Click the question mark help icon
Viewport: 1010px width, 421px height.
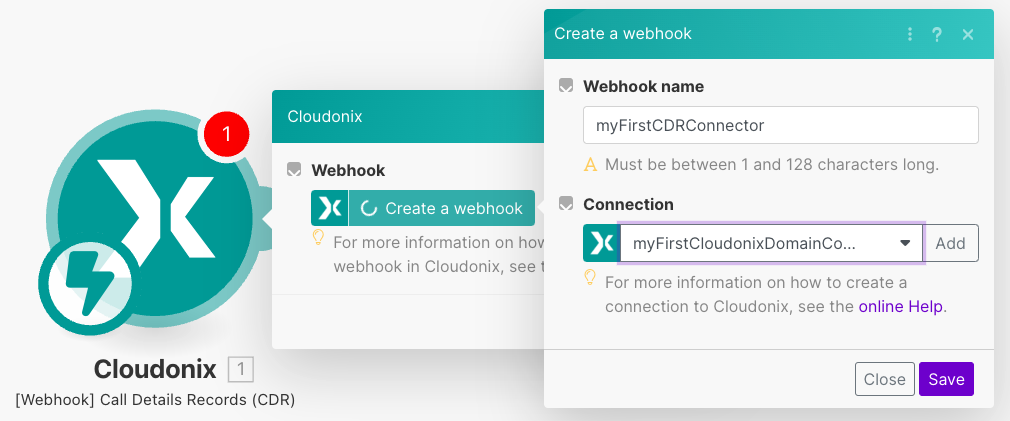pos(937,34)
